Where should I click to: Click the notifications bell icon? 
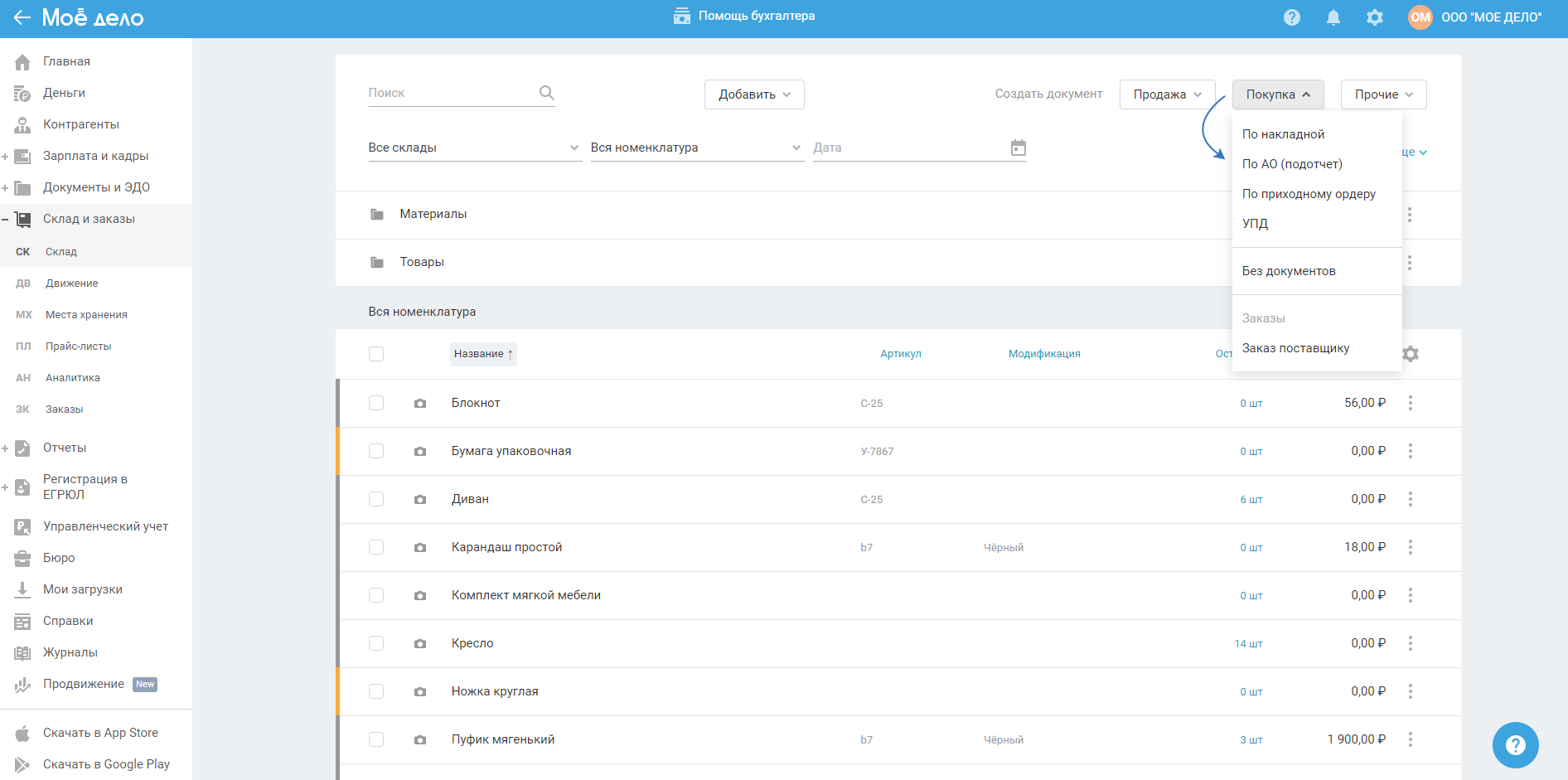(1333, 17)
